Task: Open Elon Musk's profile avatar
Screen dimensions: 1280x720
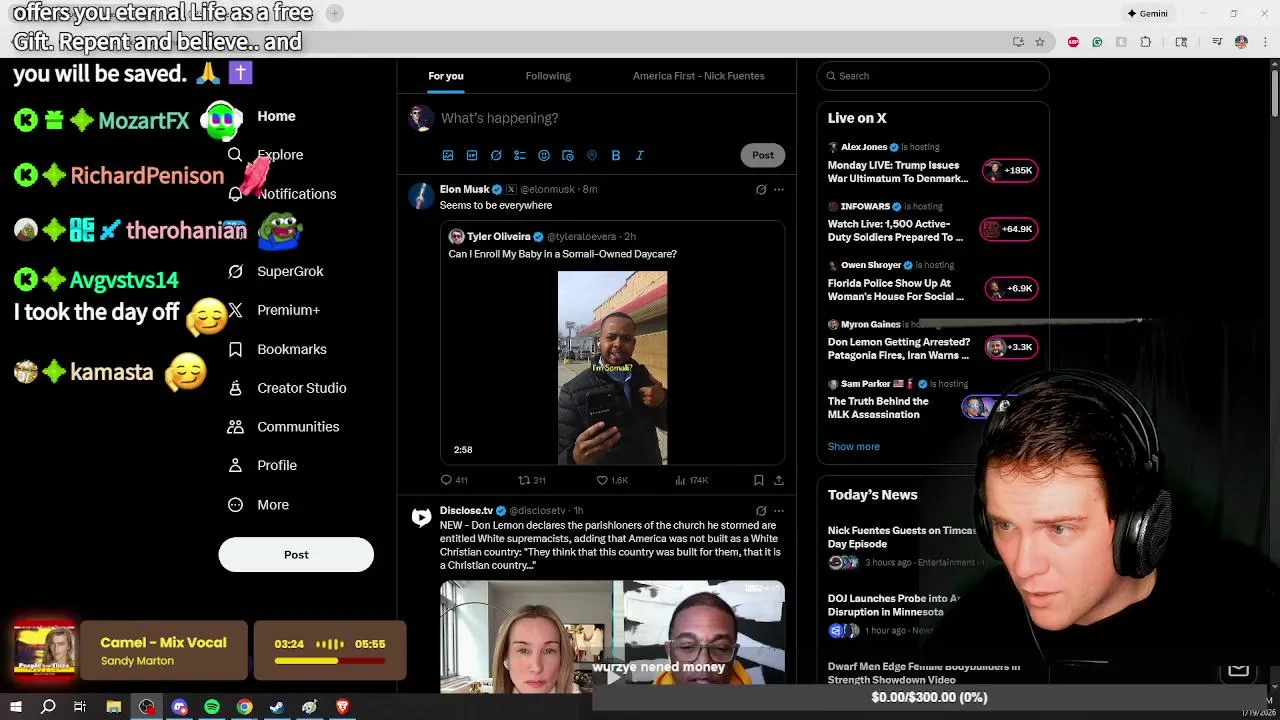Action: click(421, 195)
